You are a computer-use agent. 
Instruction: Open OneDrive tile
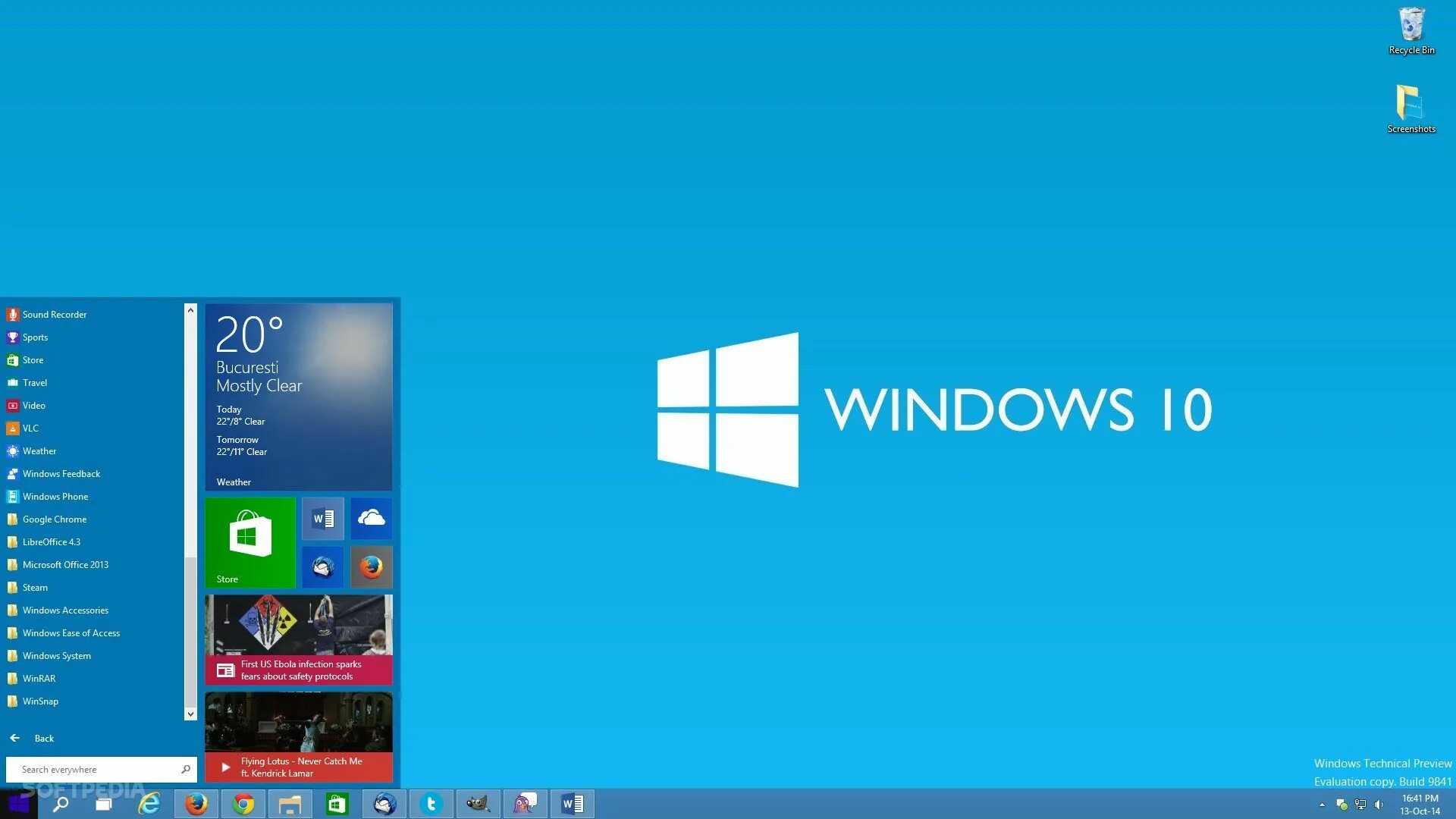coord(370,517)
